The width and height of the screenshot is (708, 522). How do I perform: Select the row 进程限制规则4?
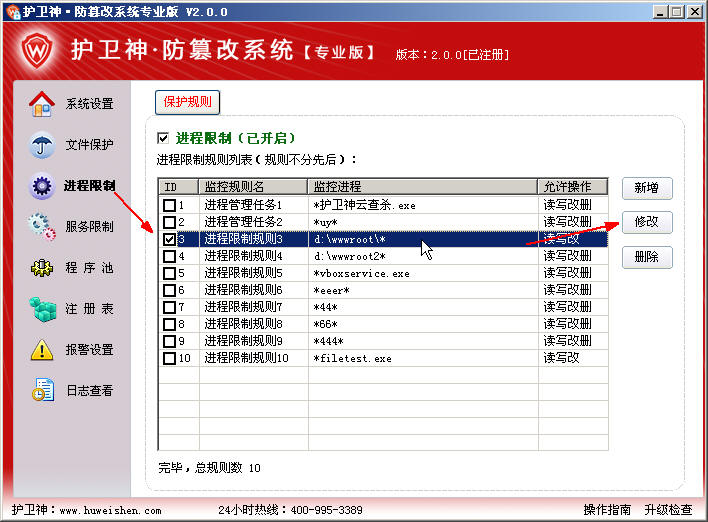click(x=383, y=256)
